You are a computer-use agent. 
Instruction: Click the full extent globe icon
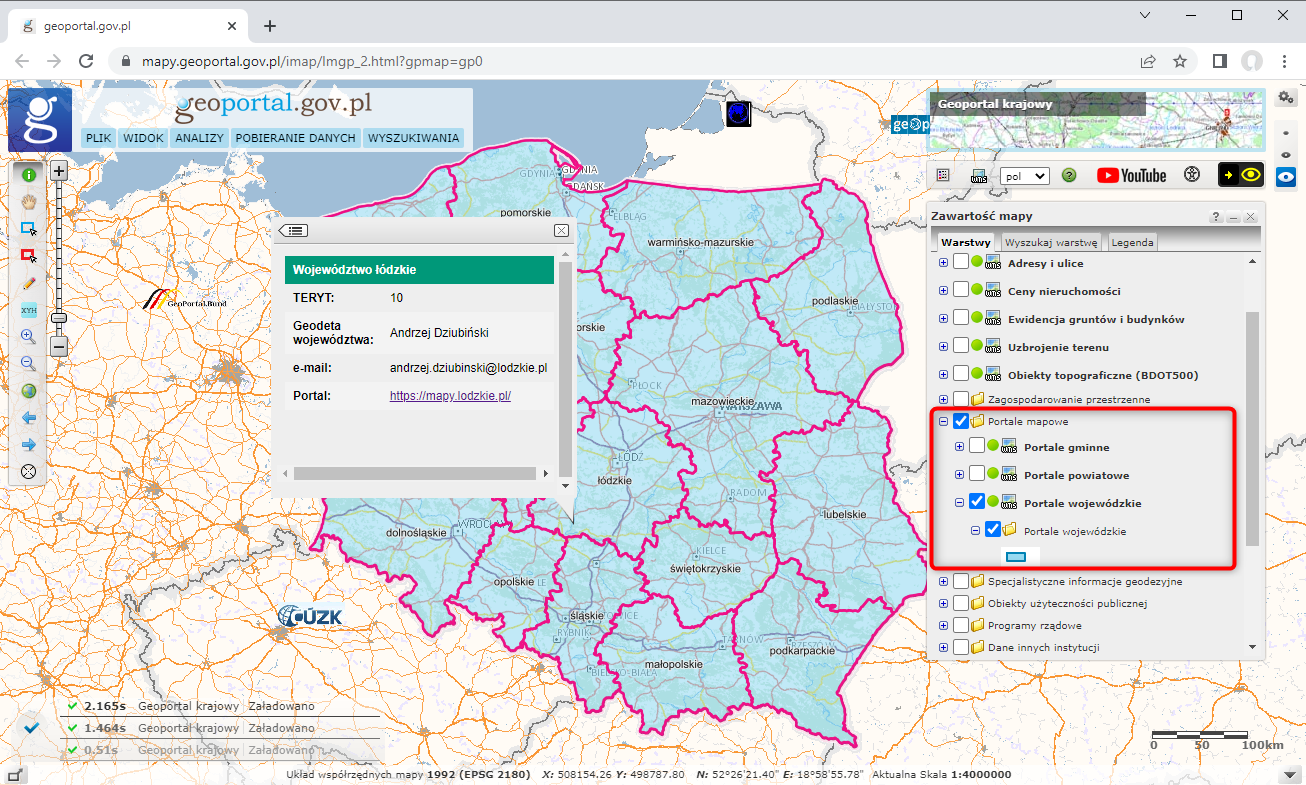[29, 391]
